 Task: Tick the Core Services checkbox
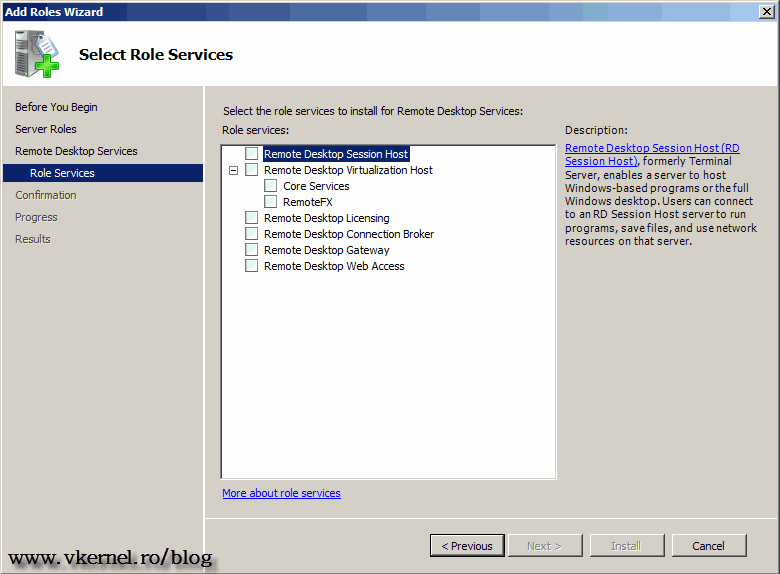click(x=271, y=186)
